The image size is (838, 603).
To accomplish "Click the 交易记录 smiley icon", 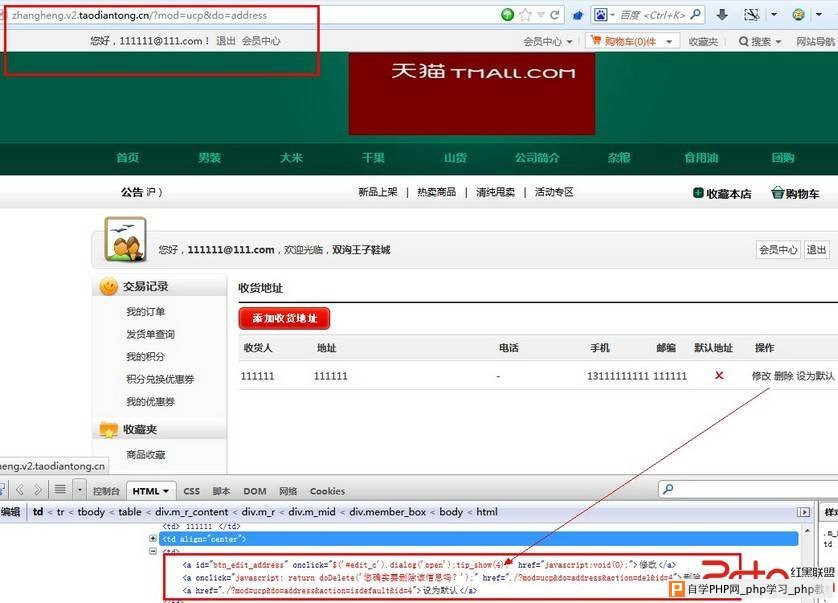I will click(x=108, y=287).
